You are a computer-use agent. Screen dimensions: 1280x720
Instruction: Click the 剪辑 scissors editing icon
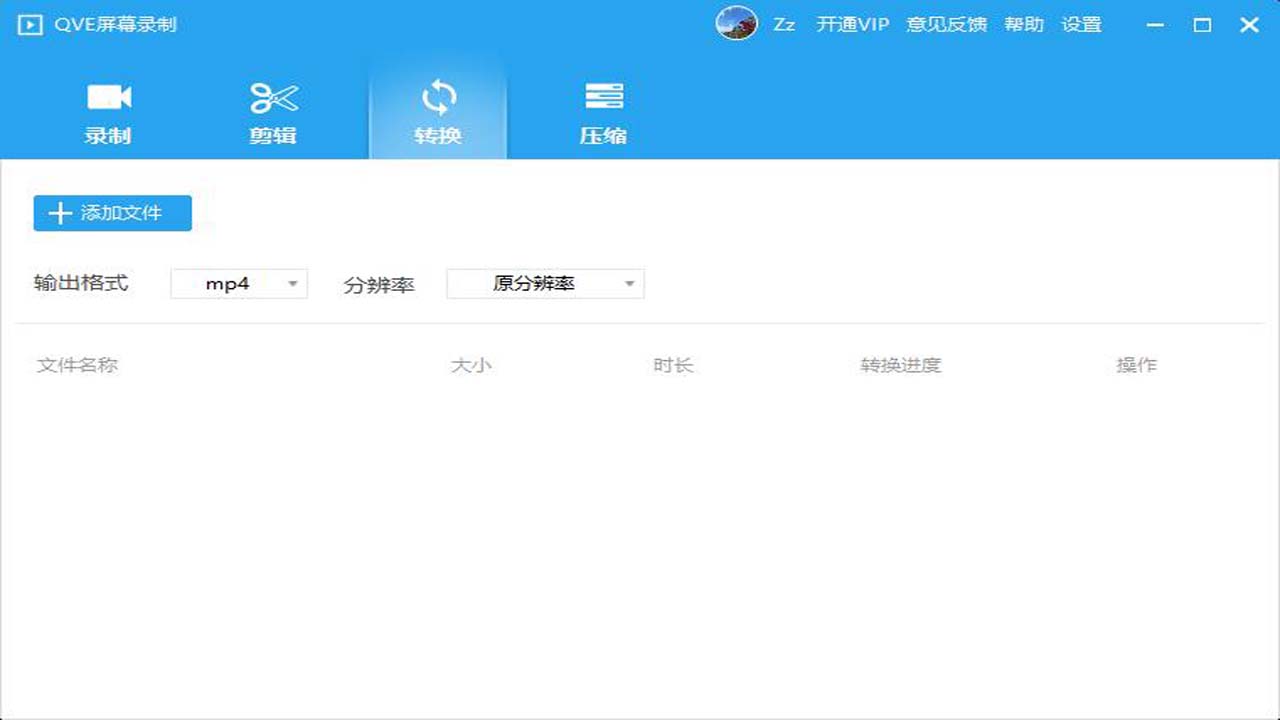[x=272, y=96]
